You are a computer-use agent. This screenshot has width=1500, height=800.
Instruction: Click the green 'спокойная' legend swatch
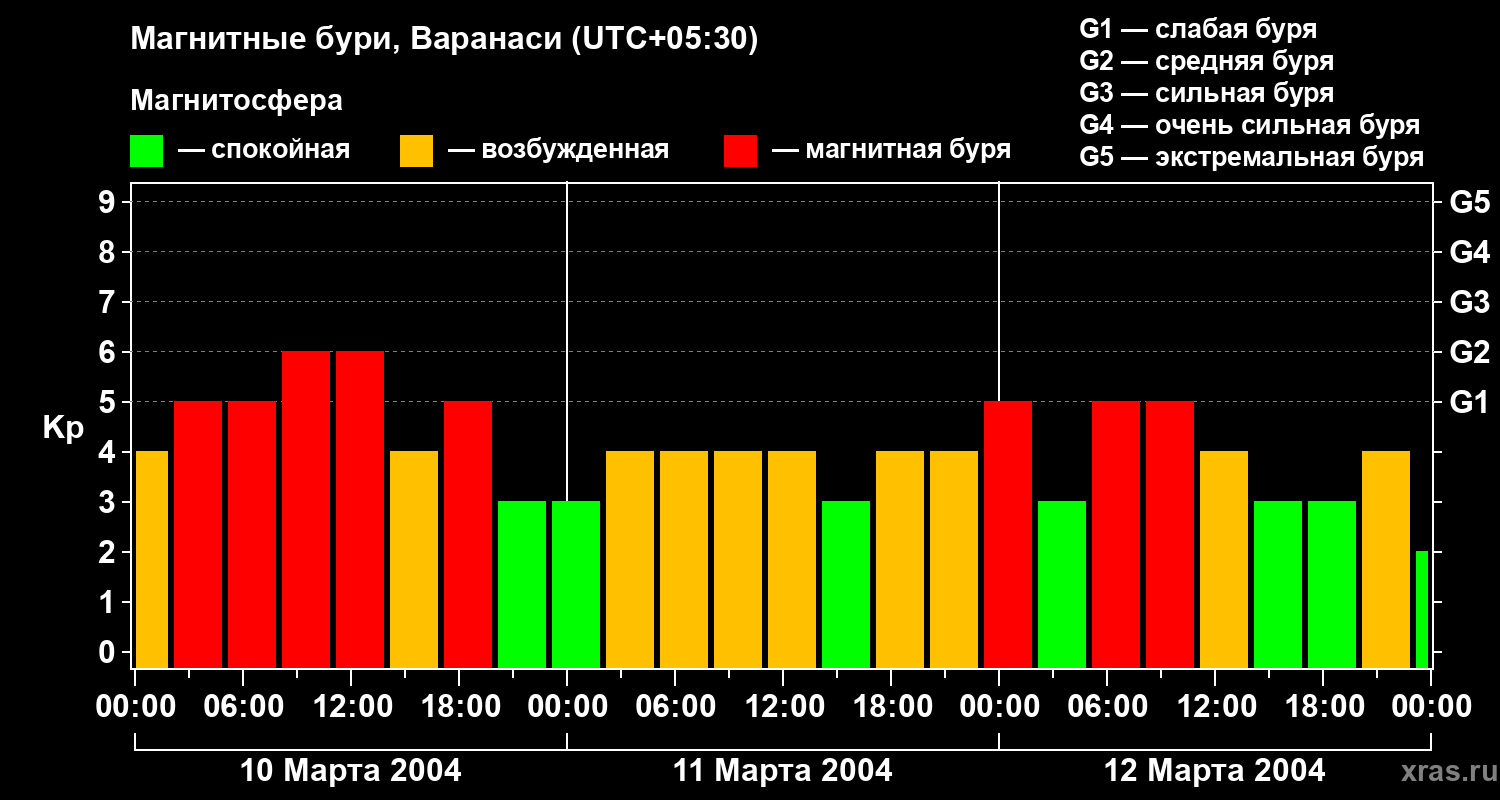146,151
